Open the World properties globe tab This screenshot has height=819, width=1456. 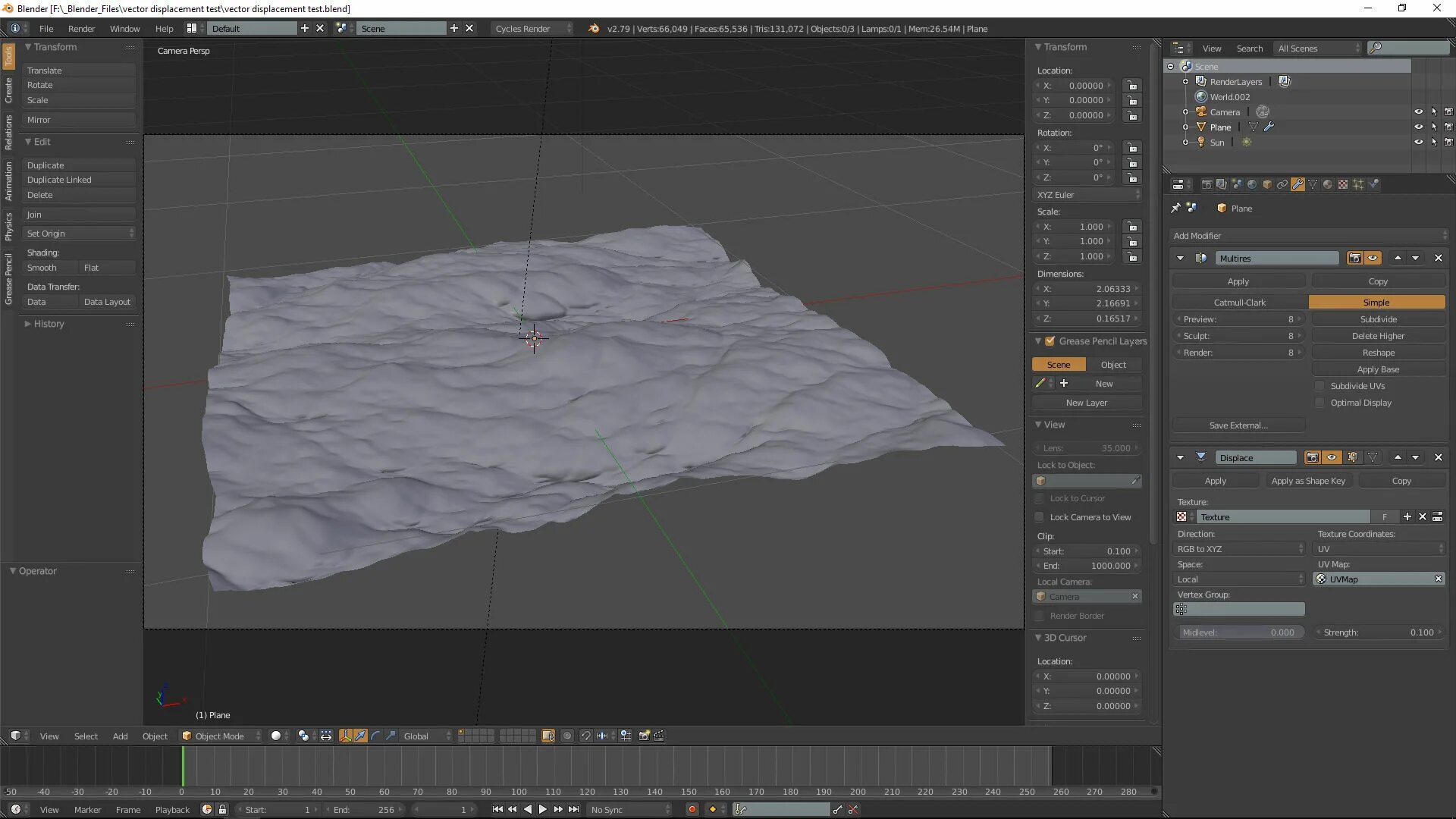(x=1252, y=184)
